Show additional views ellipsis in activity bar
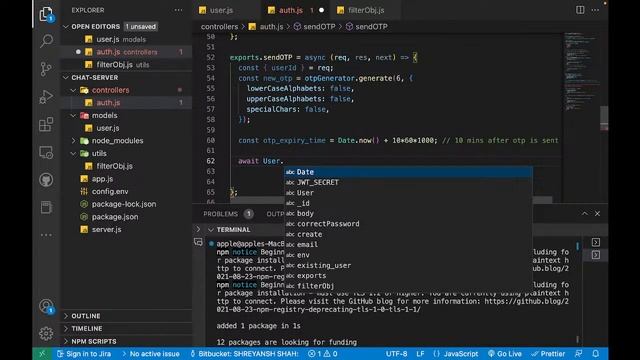This screenshot has height=360, width=640. tap(46, 235)
